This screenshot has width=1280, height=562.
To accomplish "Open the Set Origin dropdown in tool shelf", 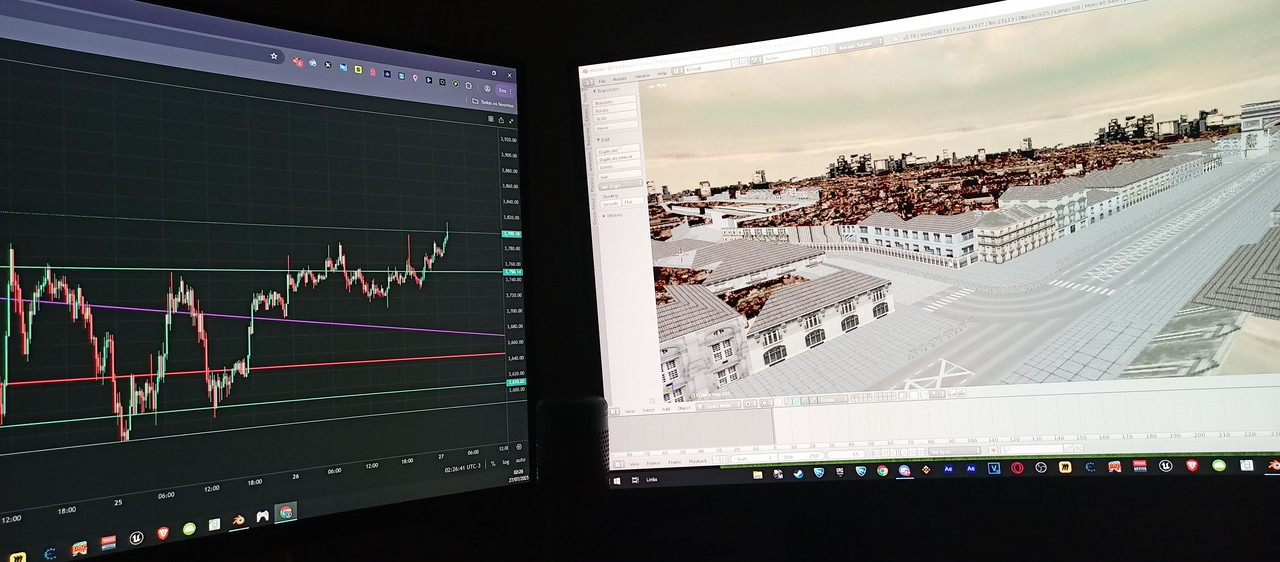I will pyautogui.click(x=620, y=186).
